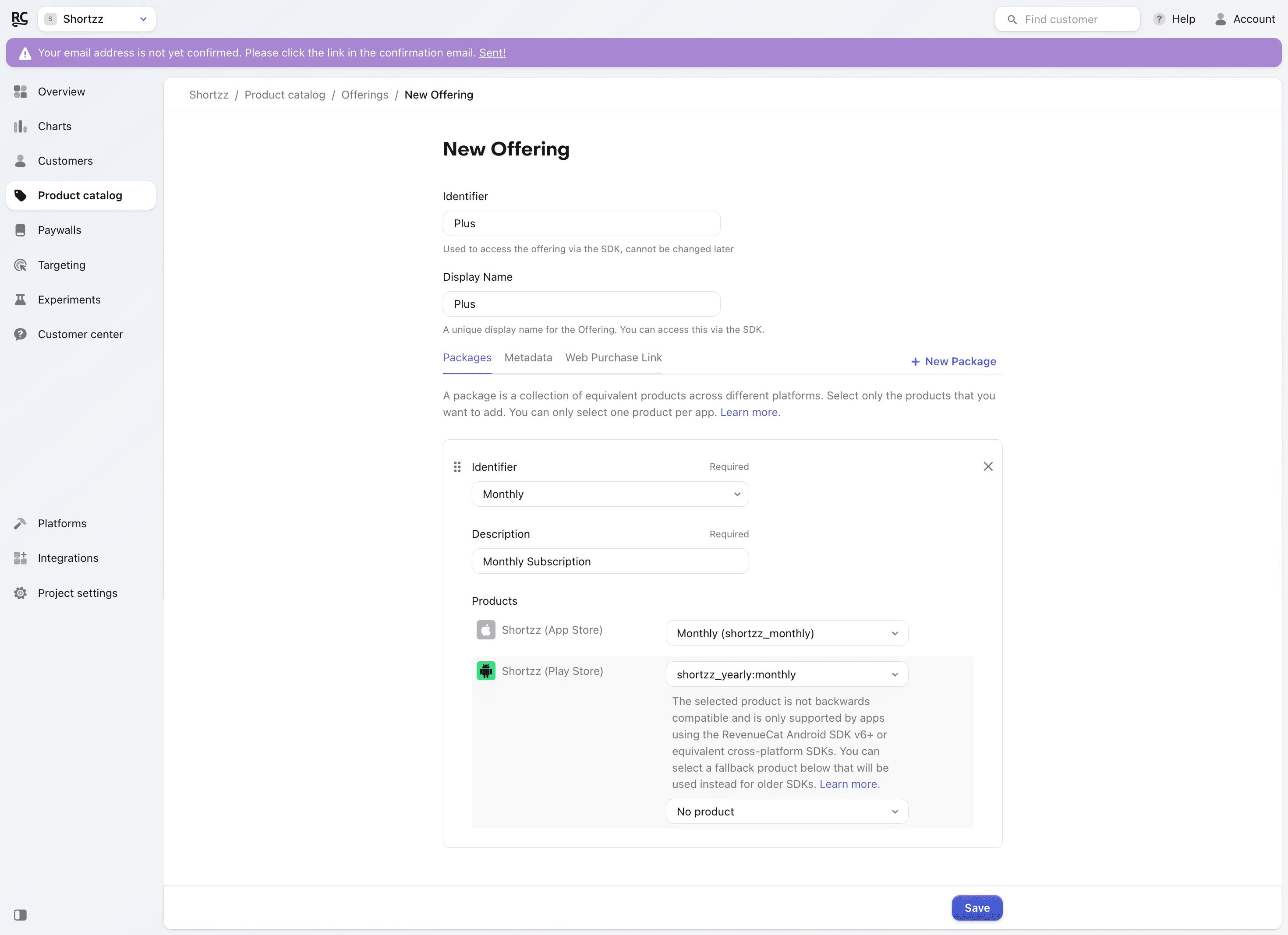Open Project settings gear
The height and width of the screenshot is (935, 1288).
[x=21, y=593]
